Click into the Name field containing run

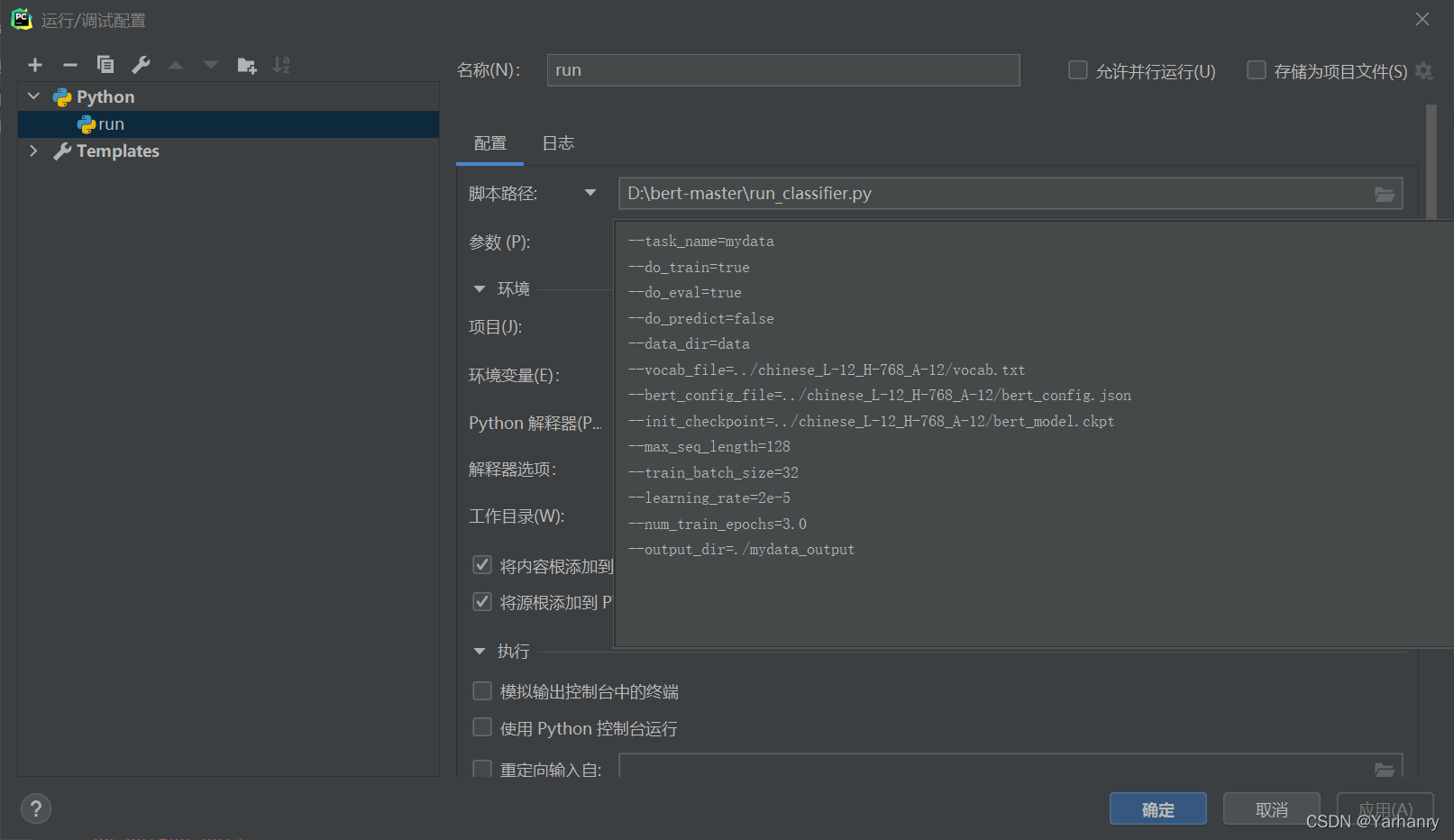[x=783, y=70]
